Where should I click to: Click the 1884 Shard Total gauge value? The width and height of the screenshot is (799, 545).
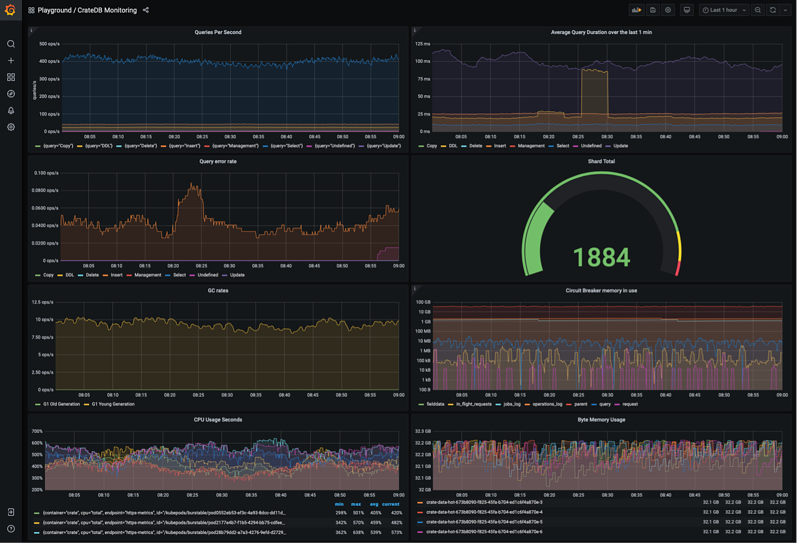click(x=601, y=258)
